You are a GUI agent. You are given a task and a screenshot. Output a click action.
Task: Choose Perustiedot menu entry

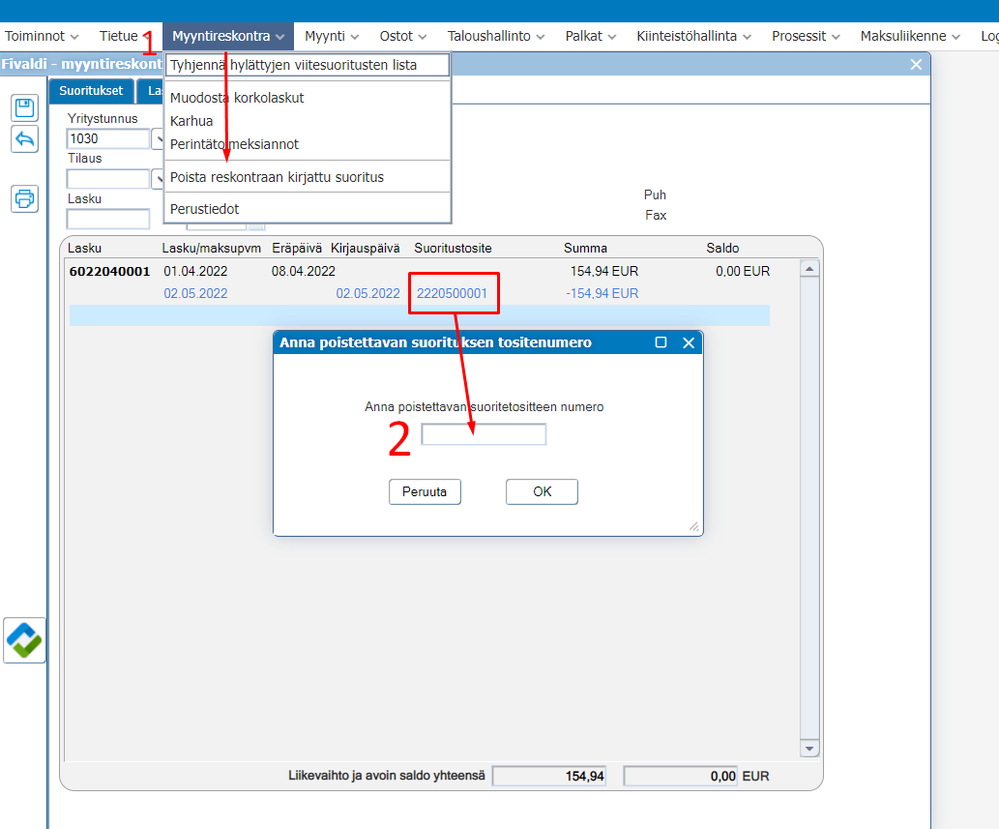(x=307, y=209)
